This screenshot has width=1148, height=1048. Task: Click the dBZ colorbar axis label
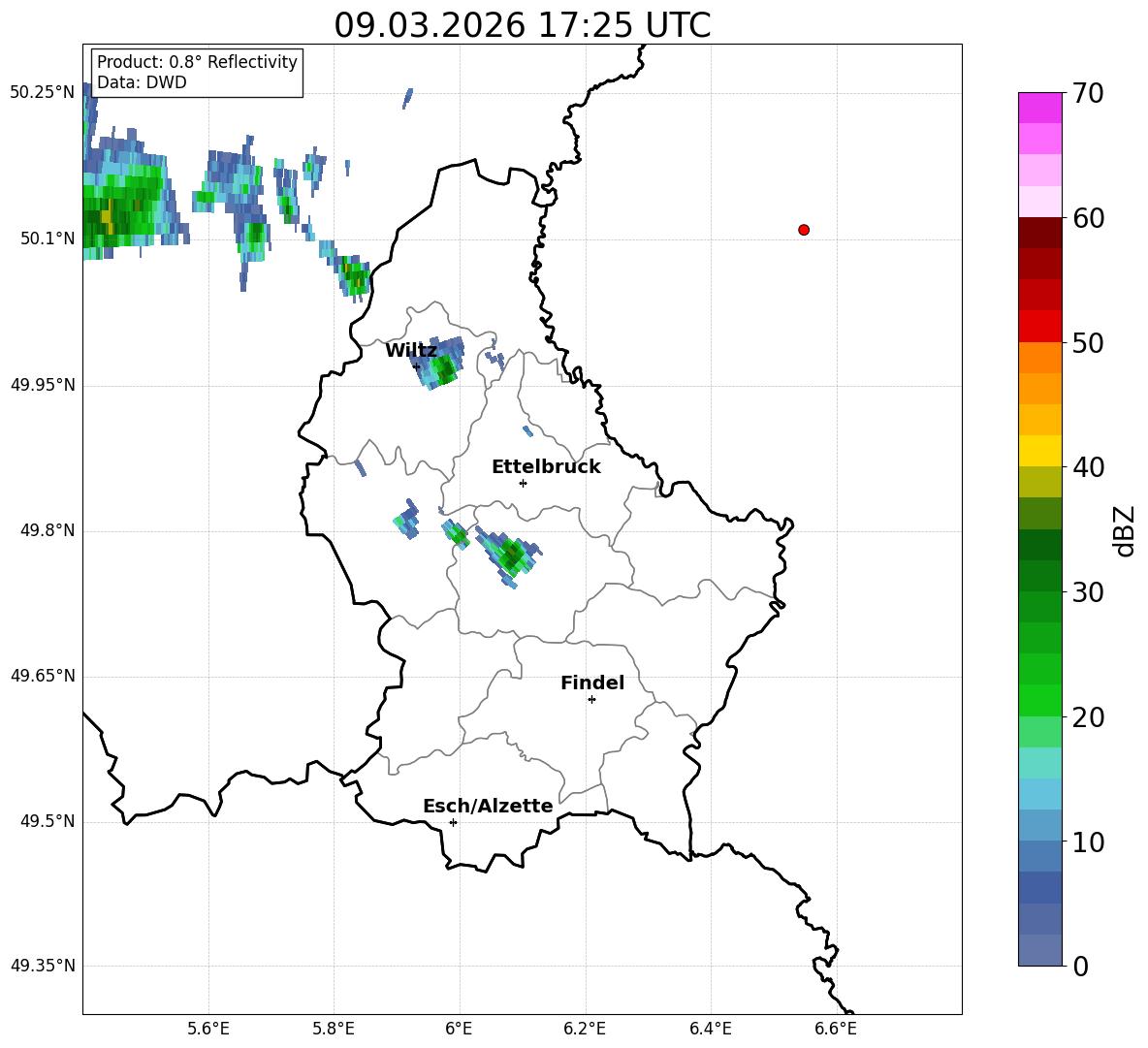1125,530
